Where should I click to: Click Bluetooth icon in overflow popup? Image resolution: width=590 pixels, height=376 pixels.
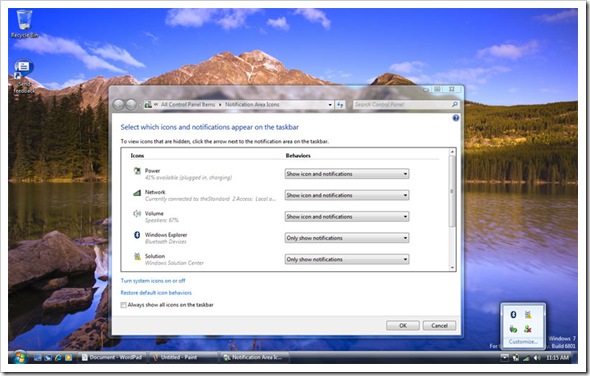tap(513, 314)
